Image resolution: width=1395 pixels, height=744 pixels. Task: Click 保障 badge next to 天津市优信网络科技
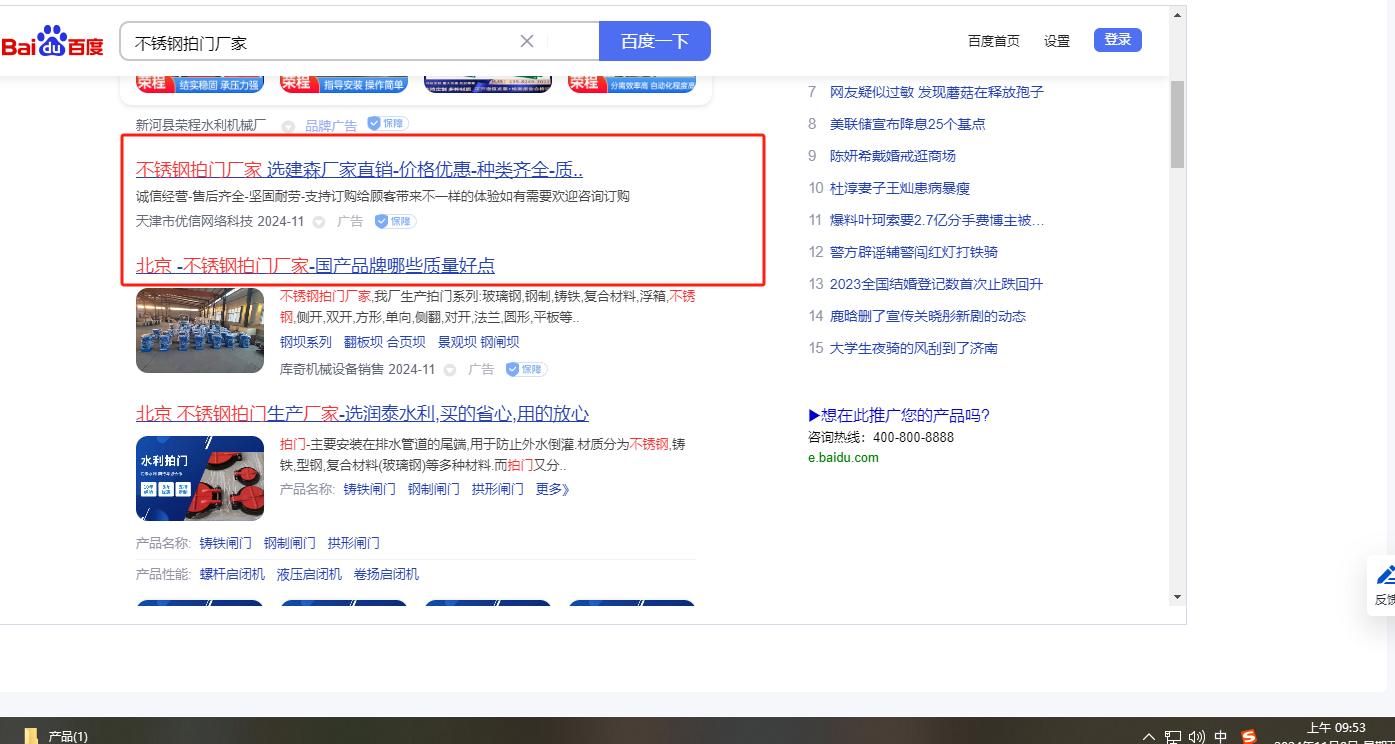[395, 221]
